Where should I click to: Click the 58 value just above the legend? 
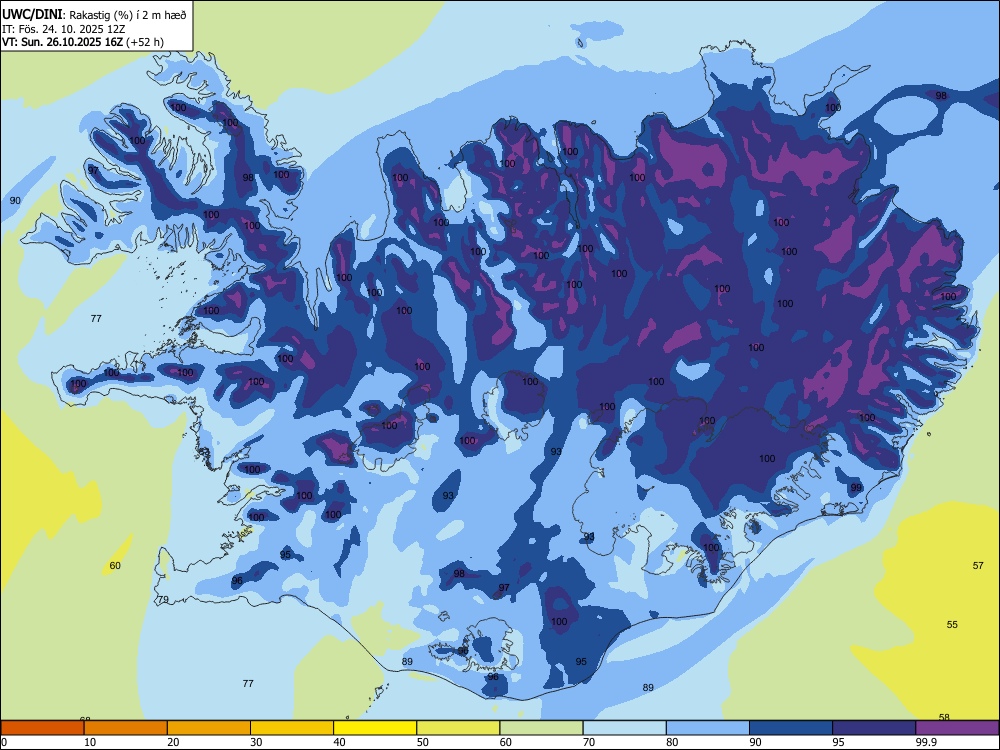945,717
